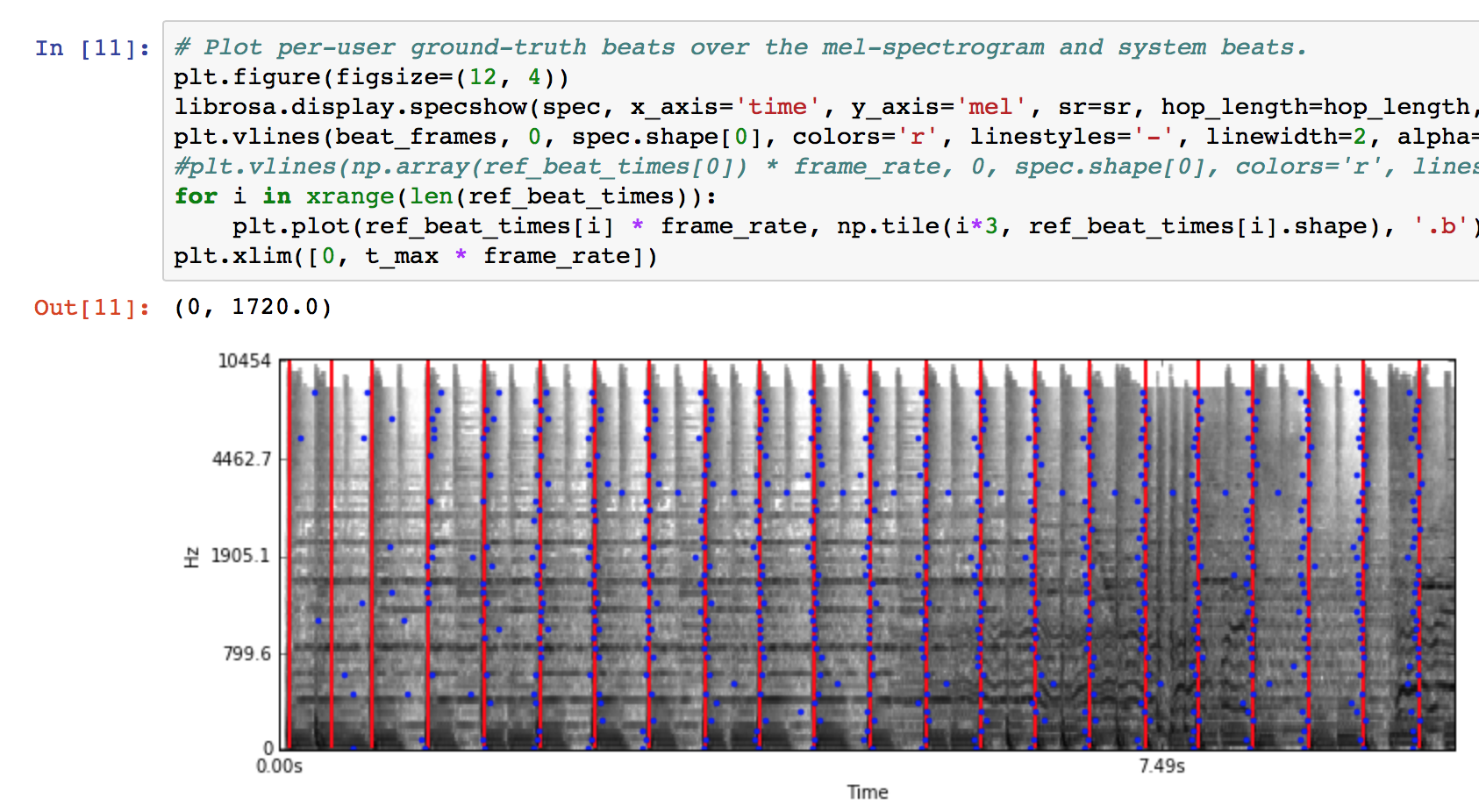Image resolution: width=1479 pixels, height=812 pixels.
Task: Click the 'mel' string in the specshow call
Action: click(x=990, y=107)
